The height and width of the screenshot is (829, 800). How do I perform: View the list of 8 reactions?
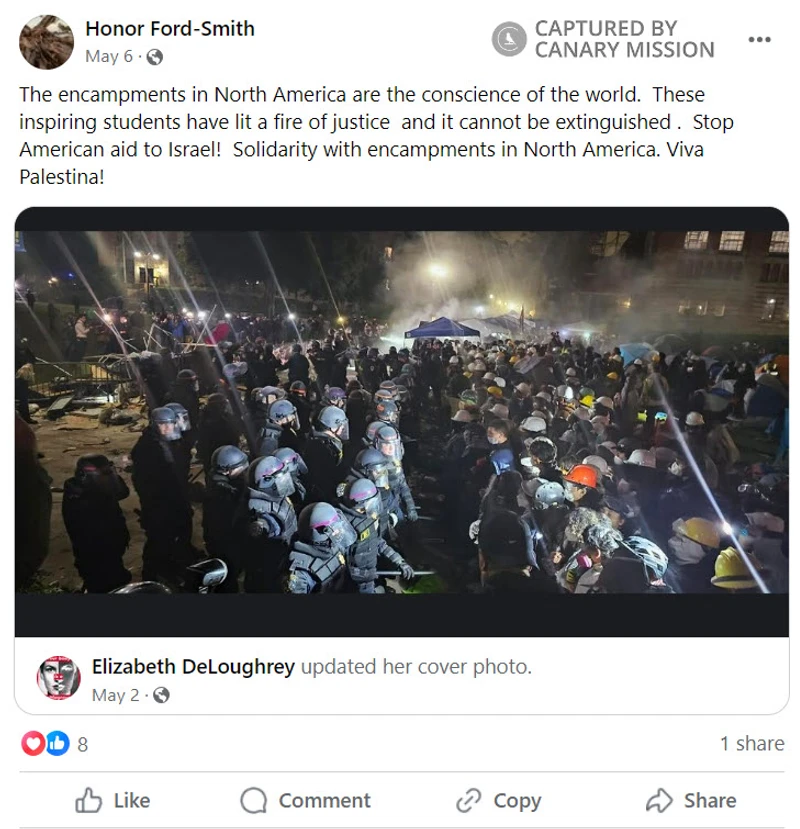pos(82,744)
